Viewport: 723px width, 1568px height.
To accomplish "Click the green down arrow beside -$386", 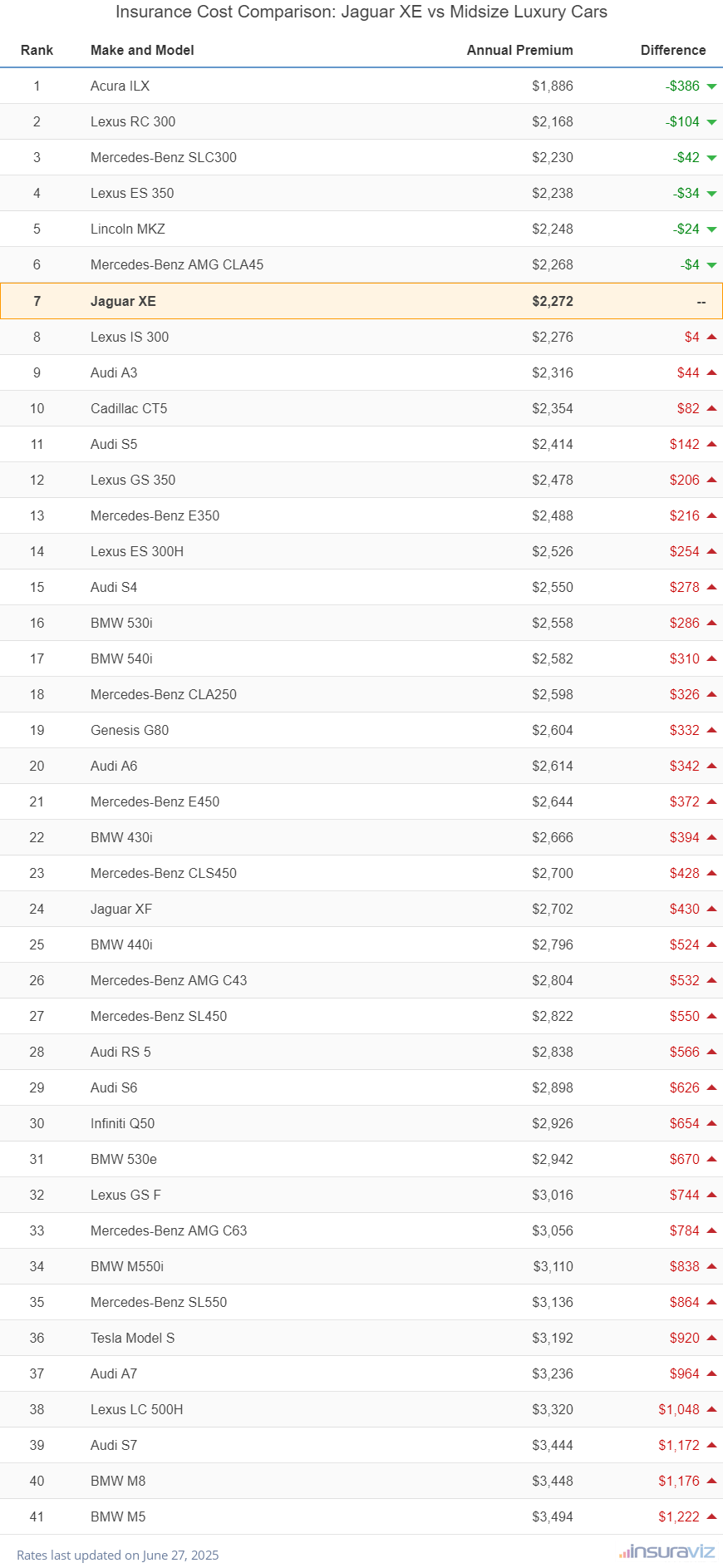I will coord(711,86).
